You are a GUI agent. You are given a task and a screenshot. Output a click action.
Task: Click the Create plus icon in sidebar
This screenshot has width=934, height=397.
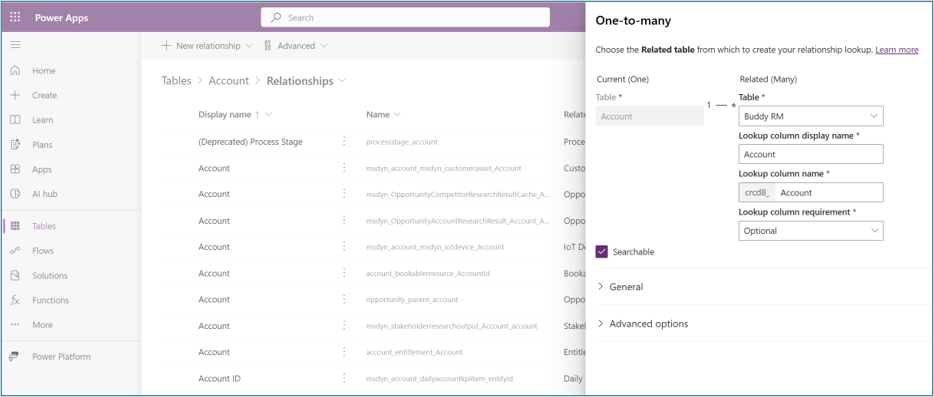point(15,95)
